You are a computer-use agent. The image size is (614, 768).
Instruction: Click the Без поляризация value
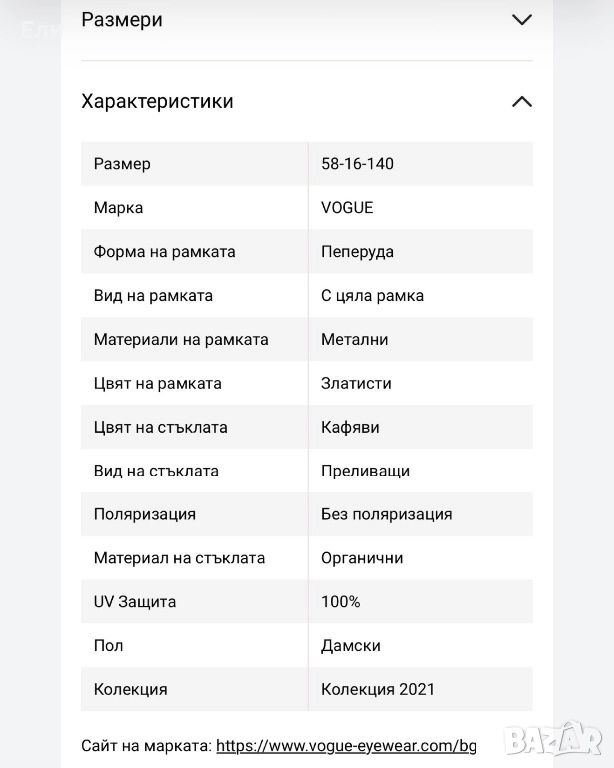pos(386,515)
